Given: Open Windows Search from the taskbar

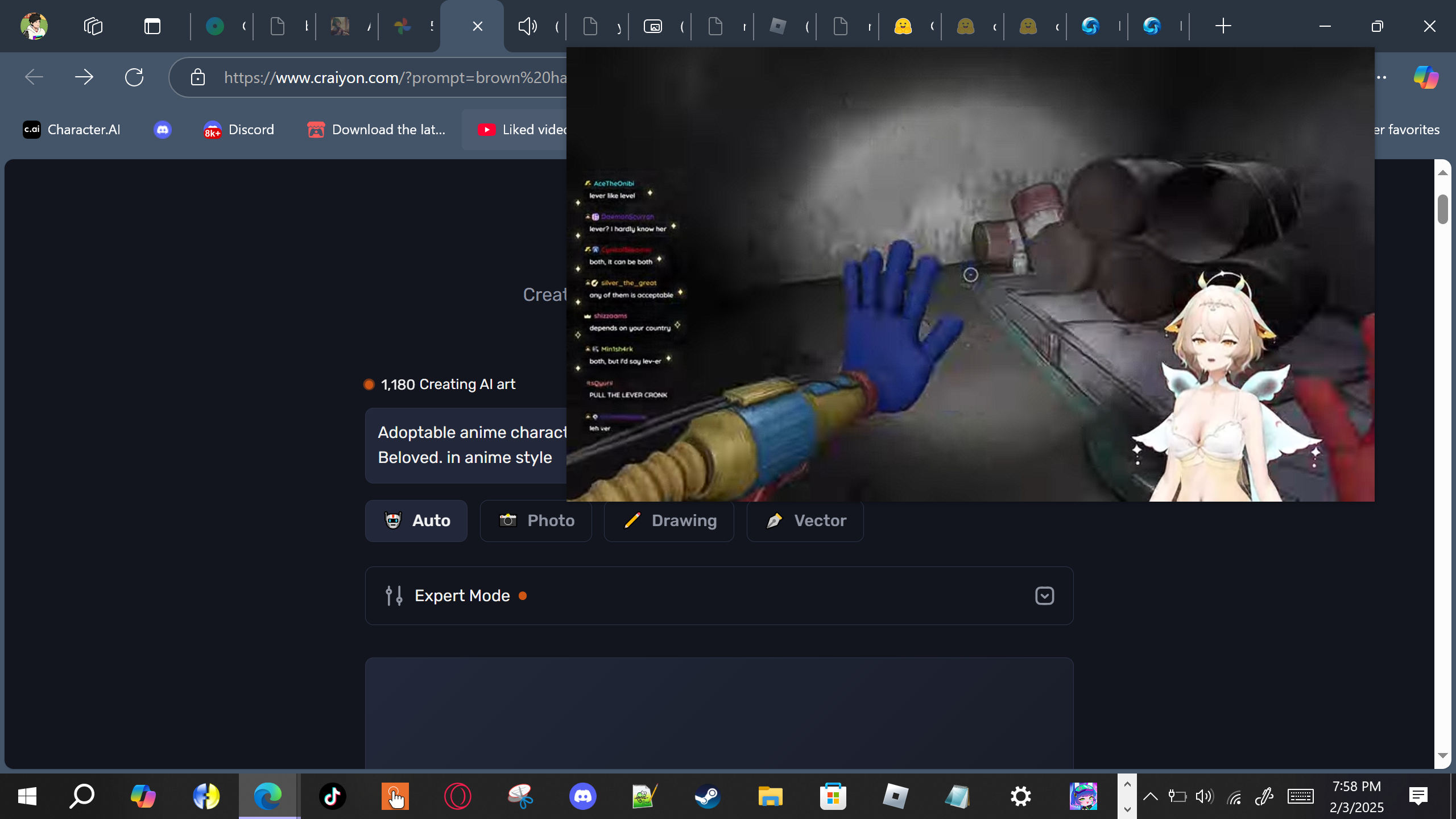Looking at the screenshot, I should (x=82, y=796).
